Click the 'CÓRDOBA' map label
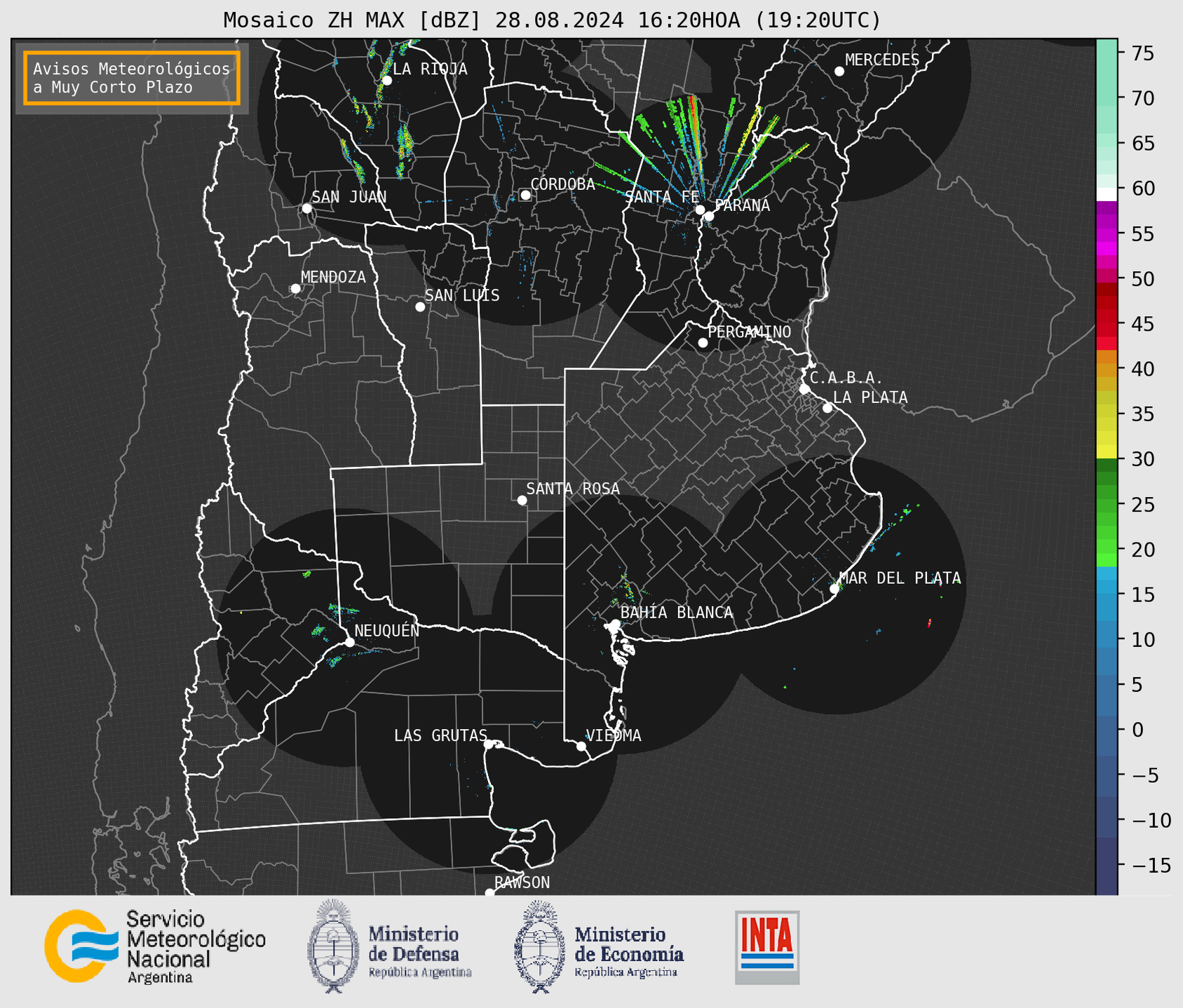 pyautogui.click(x=562, y=184)
